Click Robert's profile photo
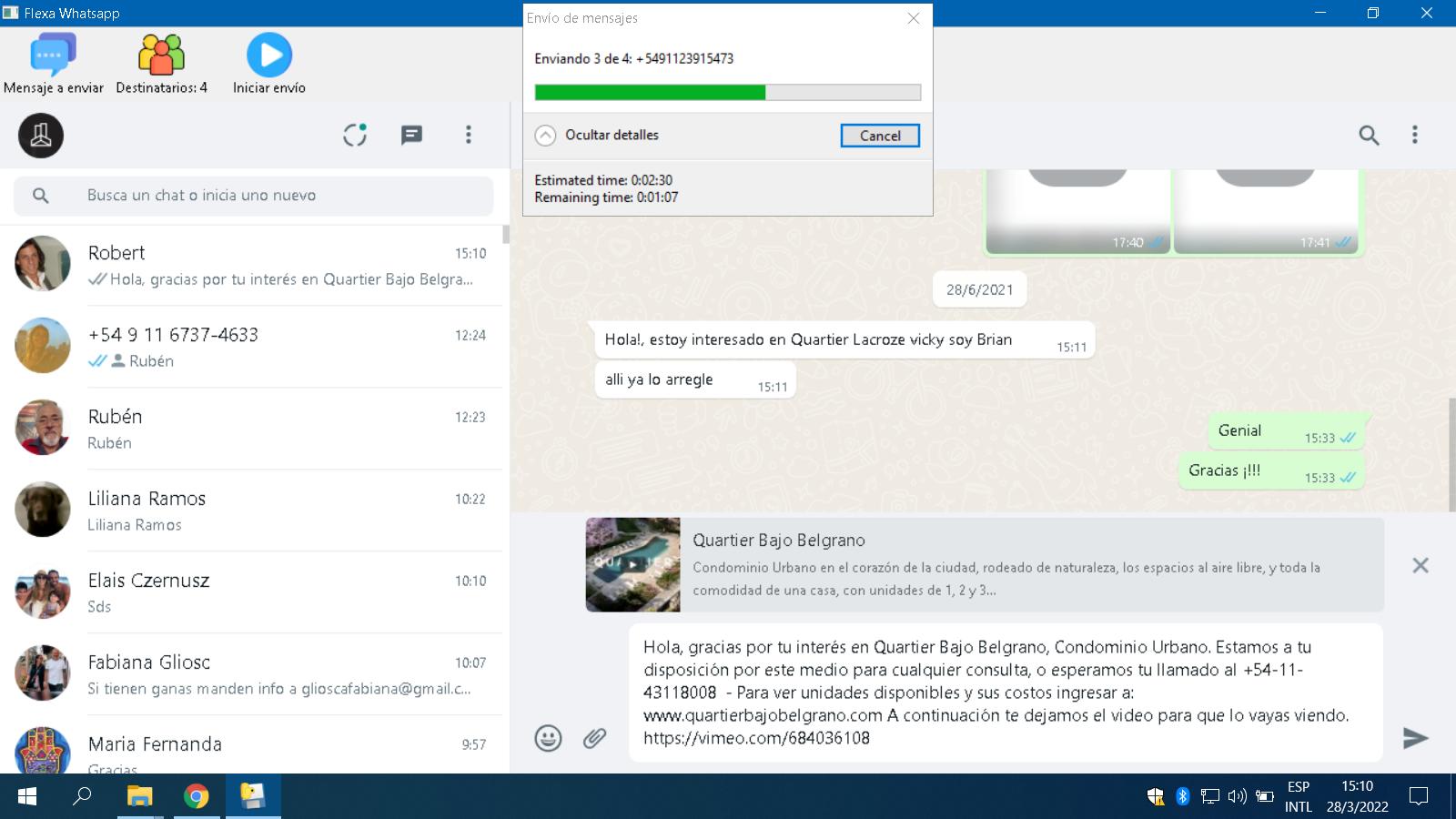1456x819 pixels. (x=43, y=264)
